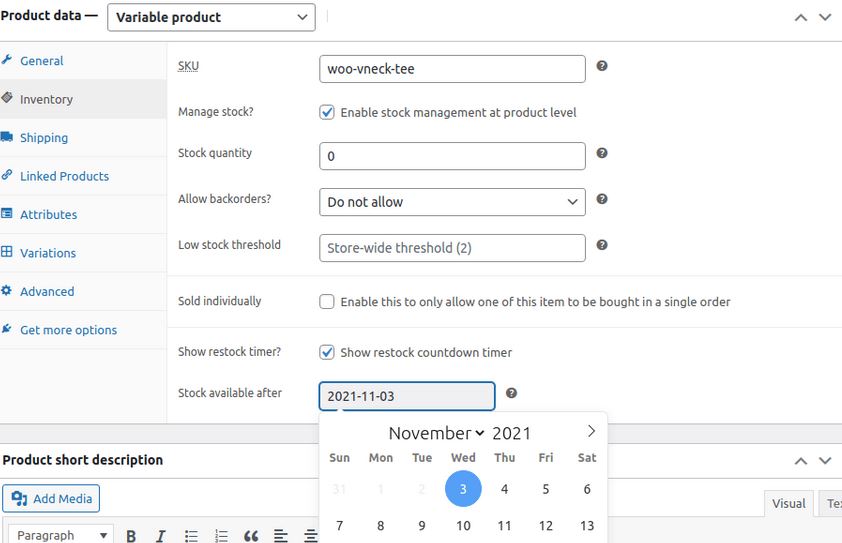This screenshot has height=543, width=842.
Task: Click help icon next to Low stock threshold
Action: click(602, 245)
